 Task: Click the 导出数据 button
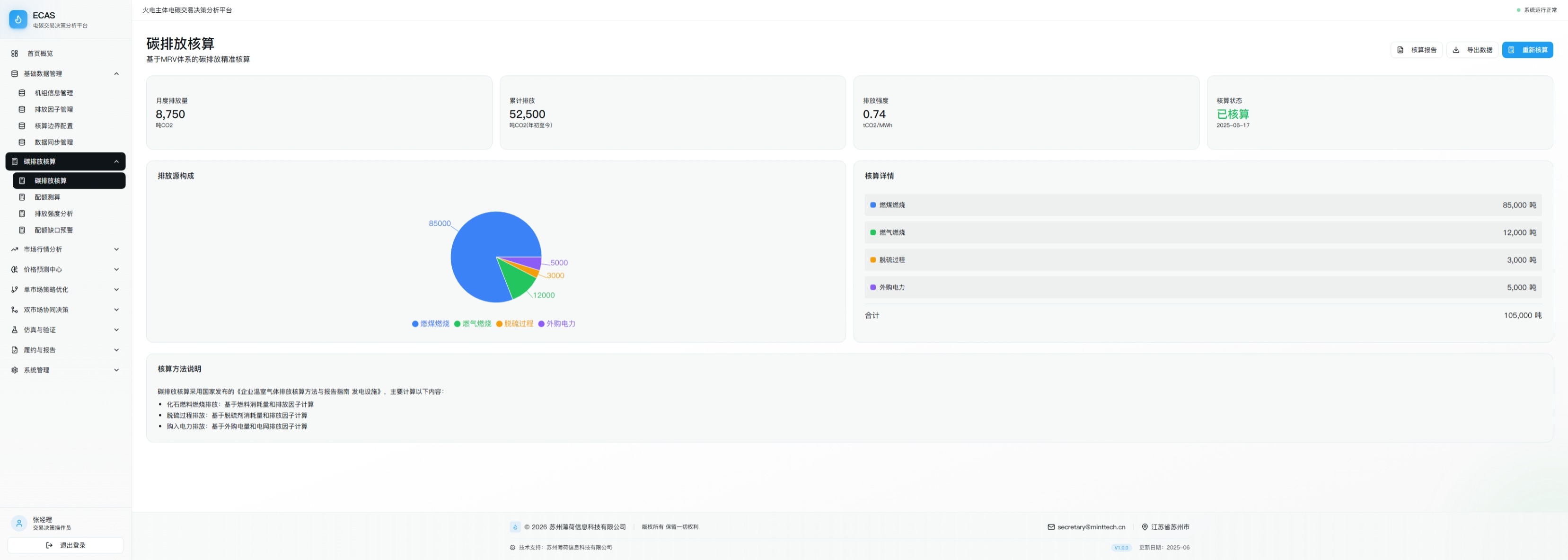1472,50
